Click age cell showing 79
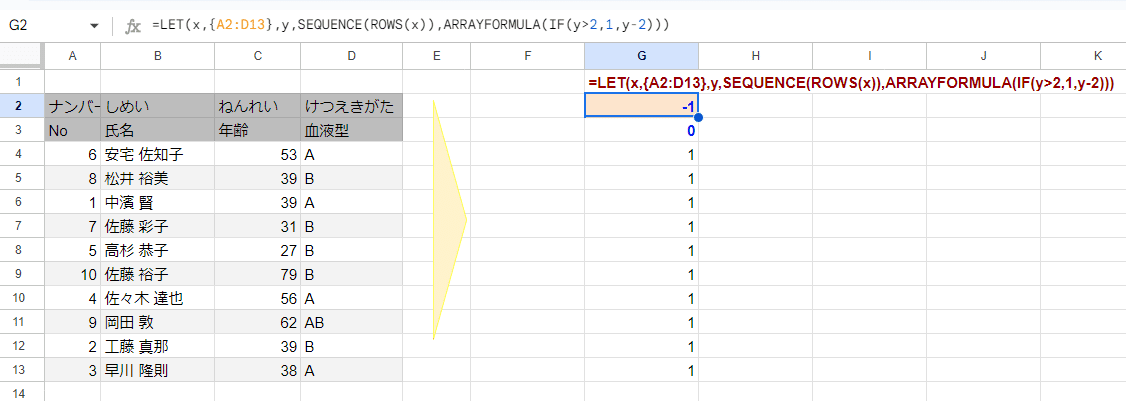 (257, 275)
